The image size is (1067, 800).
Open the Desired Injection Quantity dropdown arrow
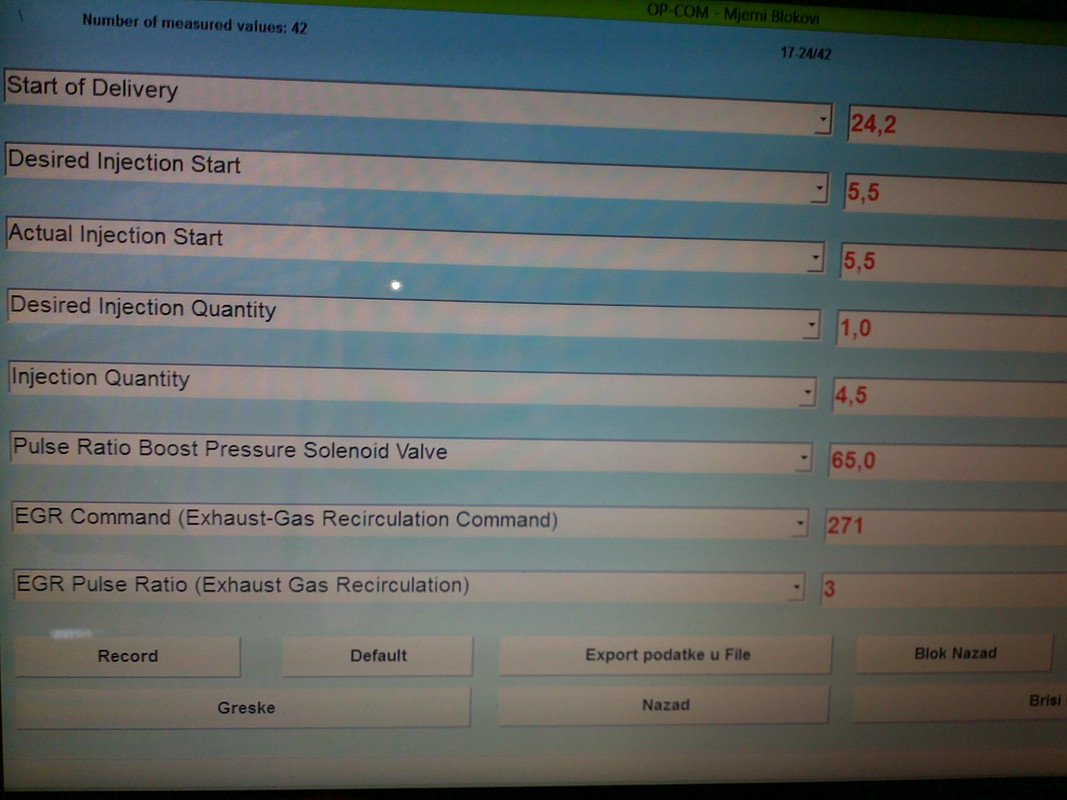pos(811,325)
